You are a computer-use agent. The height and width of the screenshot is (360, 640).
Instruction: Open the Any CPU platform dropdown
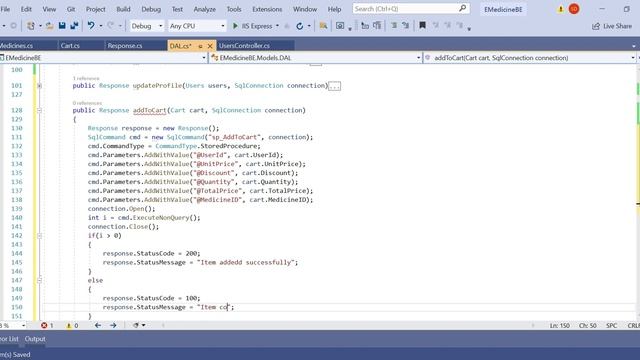pos(197,26)
